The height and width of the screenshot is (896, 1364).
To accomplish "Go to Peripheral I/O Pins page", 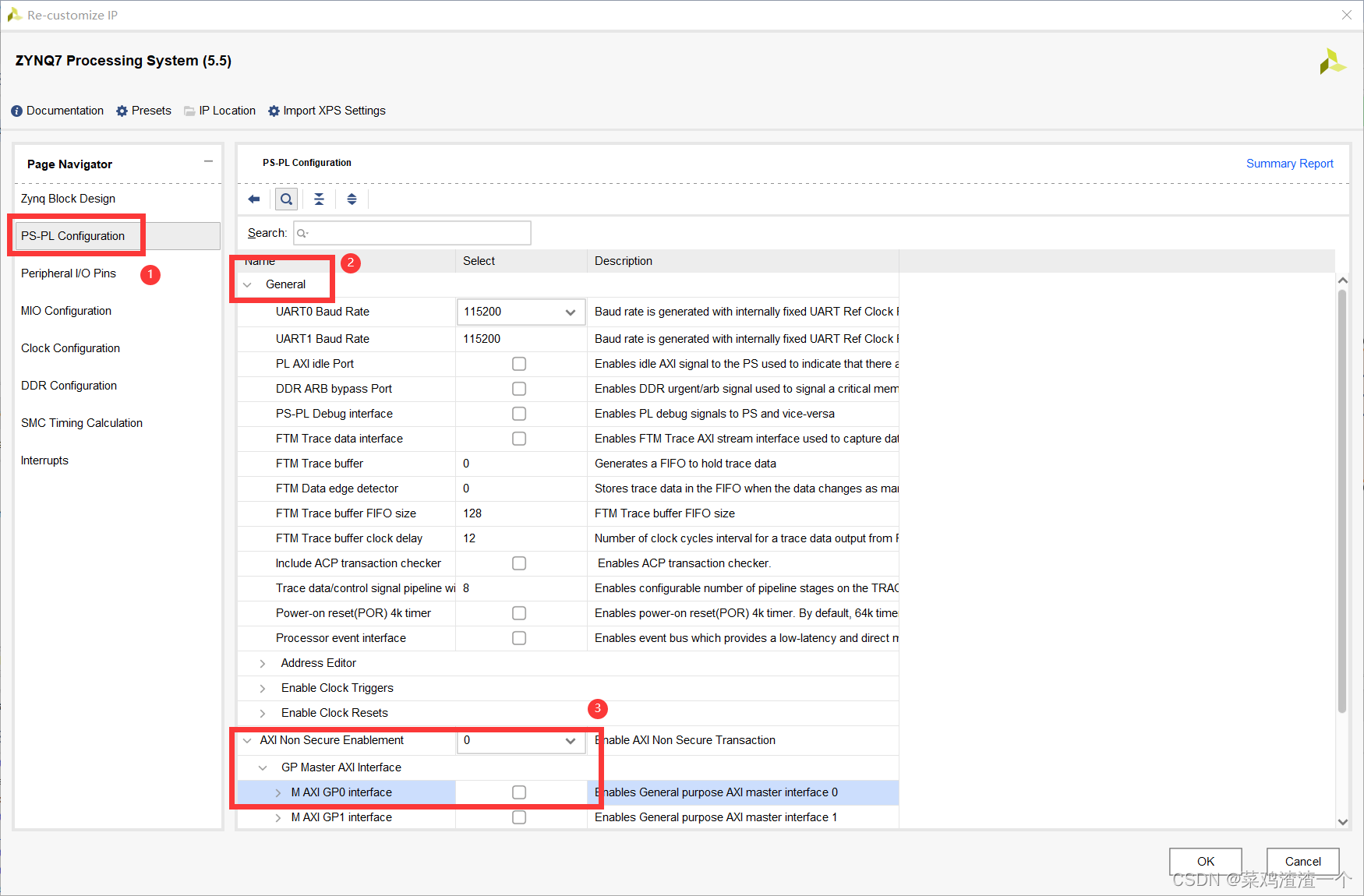I will click(x=69, y=273).
